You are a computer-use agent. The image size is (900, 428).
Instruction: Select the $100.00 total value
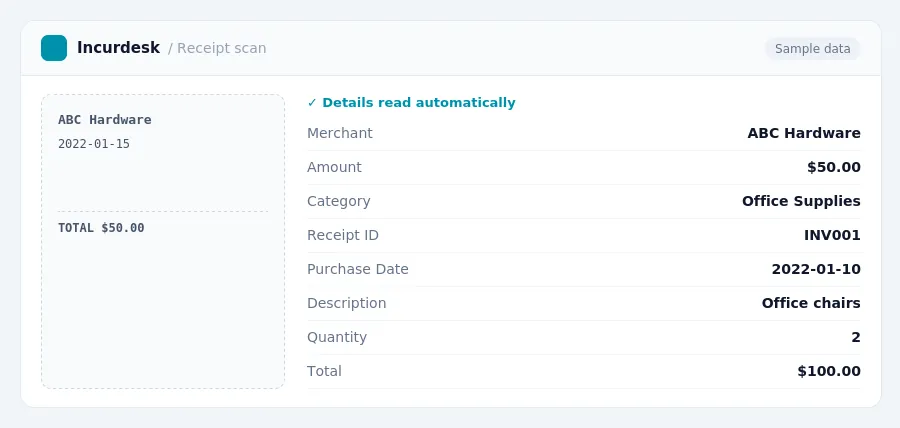(829, 371)
